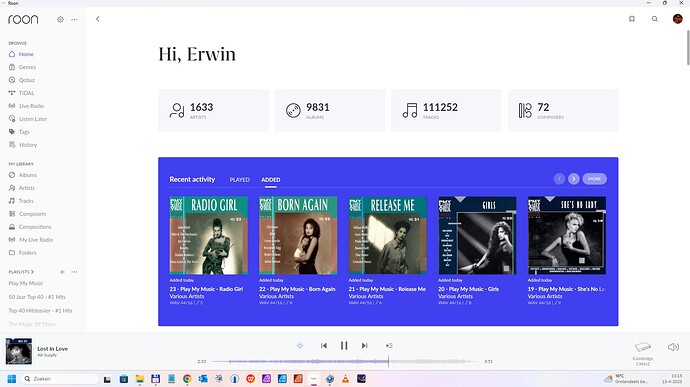Screen dimensions: 690x387
Task: Open the 9831 Albums stat card
Action: (x=330, y=110)
